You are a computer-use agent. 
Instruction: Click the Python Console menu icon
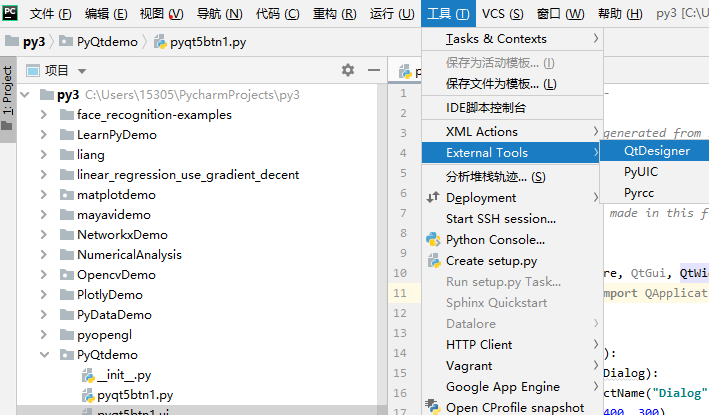(433, 240)
